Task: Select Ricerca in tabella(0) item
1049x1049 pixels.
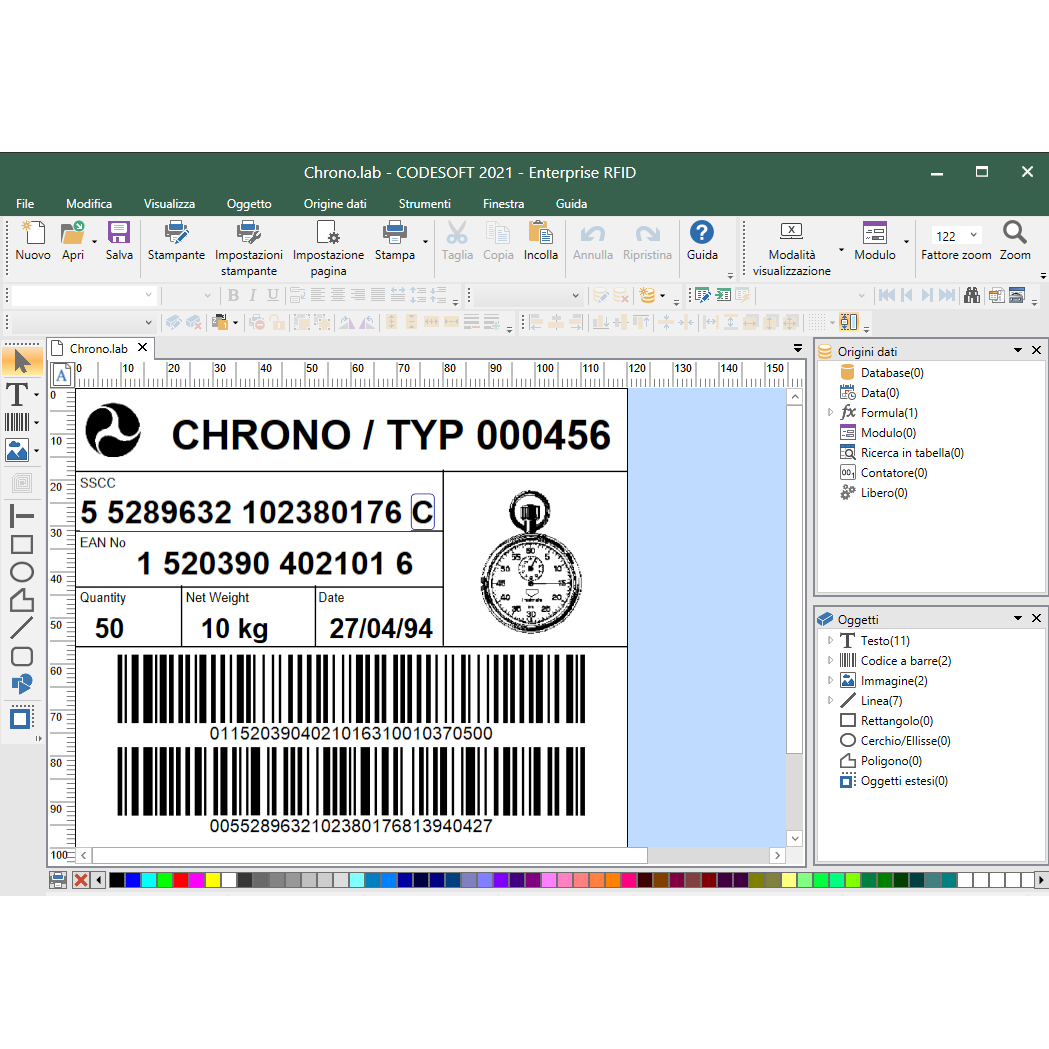Action: click(912, 453)
